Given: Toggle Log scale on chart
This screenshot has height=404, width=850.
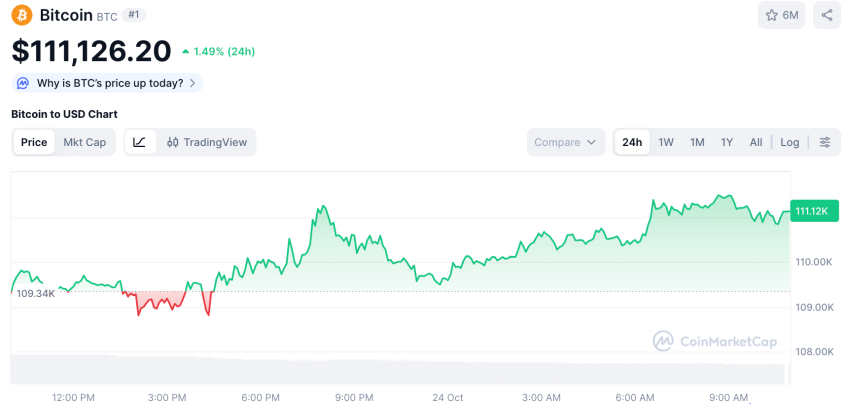Looking at the screenshot, I should coord(790,142).
